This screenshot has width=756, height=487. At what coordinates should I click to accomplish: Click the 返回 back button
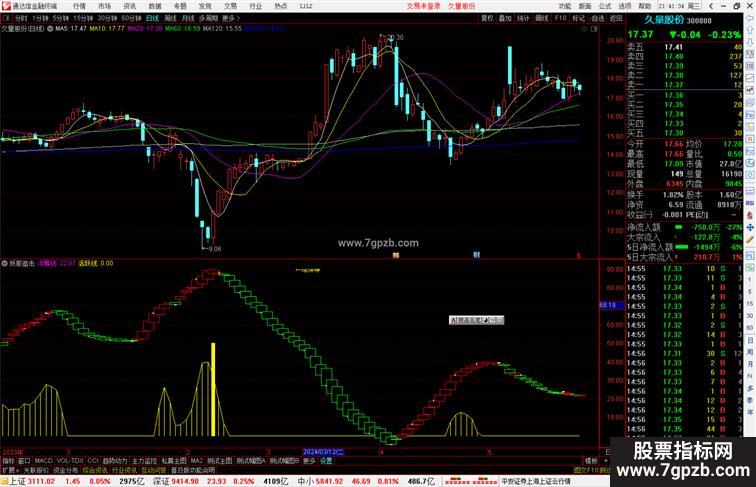pyautogui.click(x=616, y=18)
